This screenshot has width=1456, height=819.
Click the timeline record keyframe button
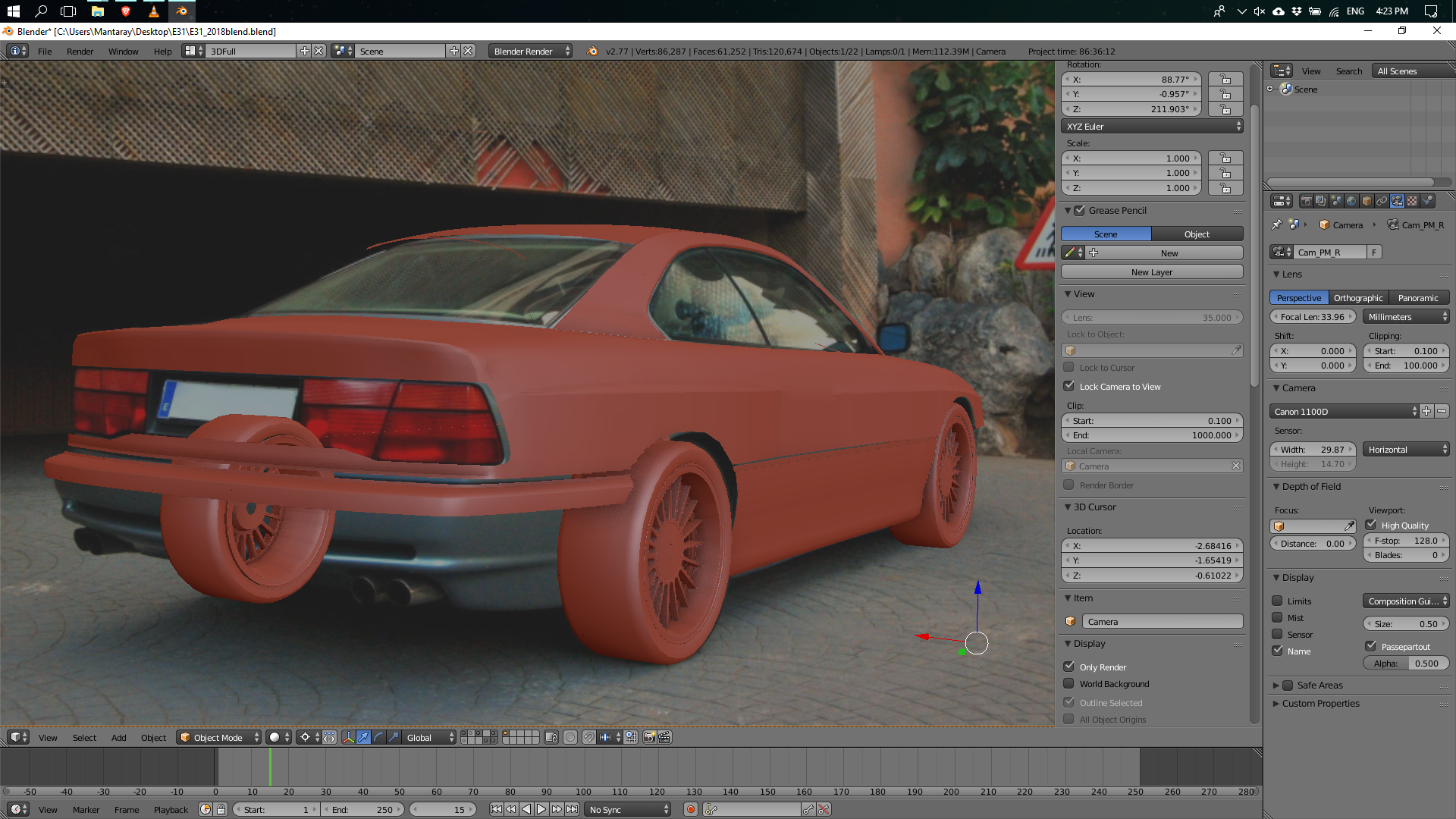(x=691, y=810)
